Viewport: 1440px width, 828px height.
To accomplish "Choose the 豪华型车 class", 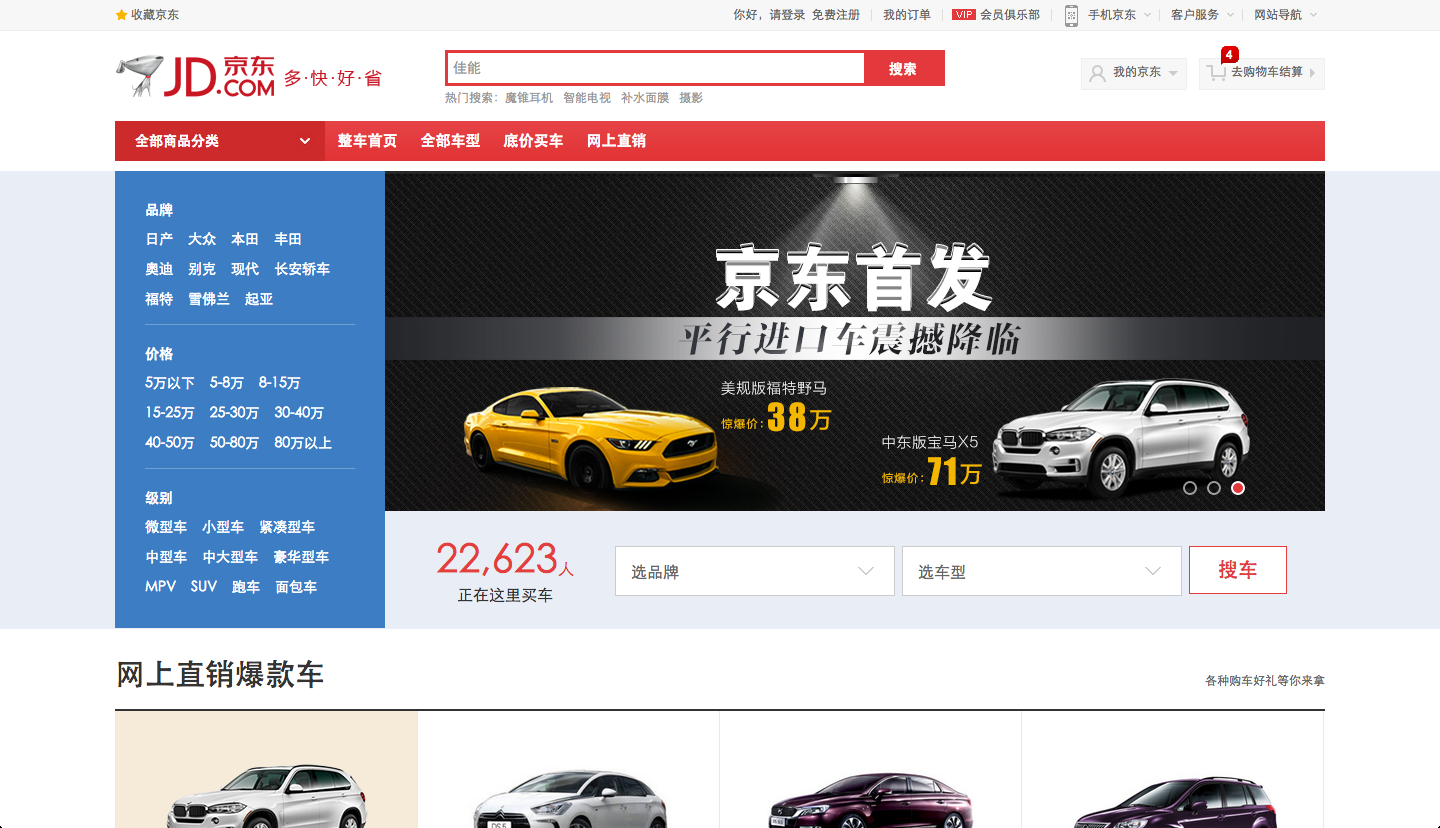I will [x=301, y=557].
